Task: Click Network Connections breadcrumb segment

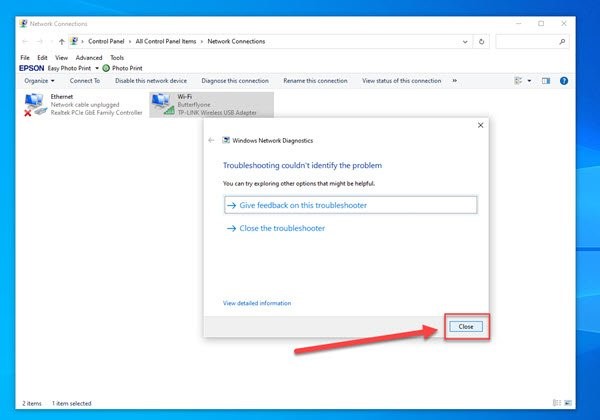Action: pos(236,41)
